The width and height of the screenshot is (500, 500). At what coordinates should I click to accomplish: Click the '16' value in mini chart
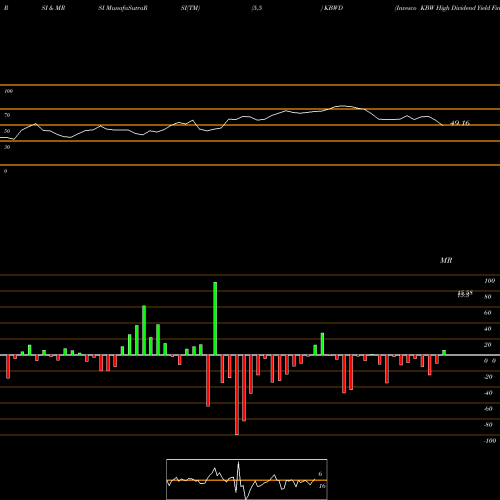[322, 486]
